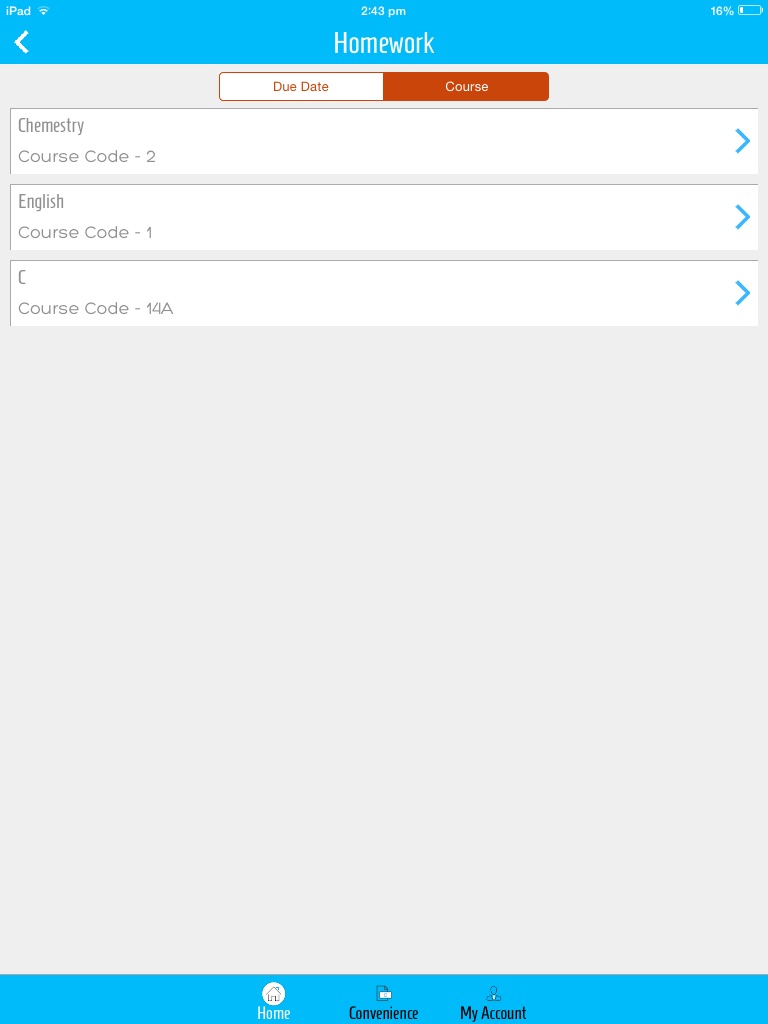Screen dimensions: 768x1024
Task: Open the chevron for course C
Action: (742, 293)
